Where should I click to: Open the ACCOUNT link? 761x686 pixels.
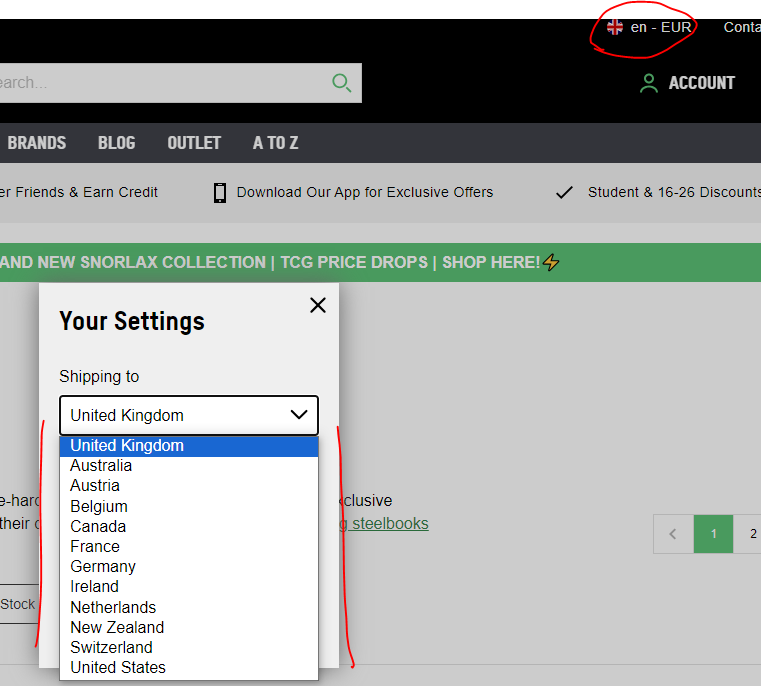pyautogui.click(x=701, y=83)
